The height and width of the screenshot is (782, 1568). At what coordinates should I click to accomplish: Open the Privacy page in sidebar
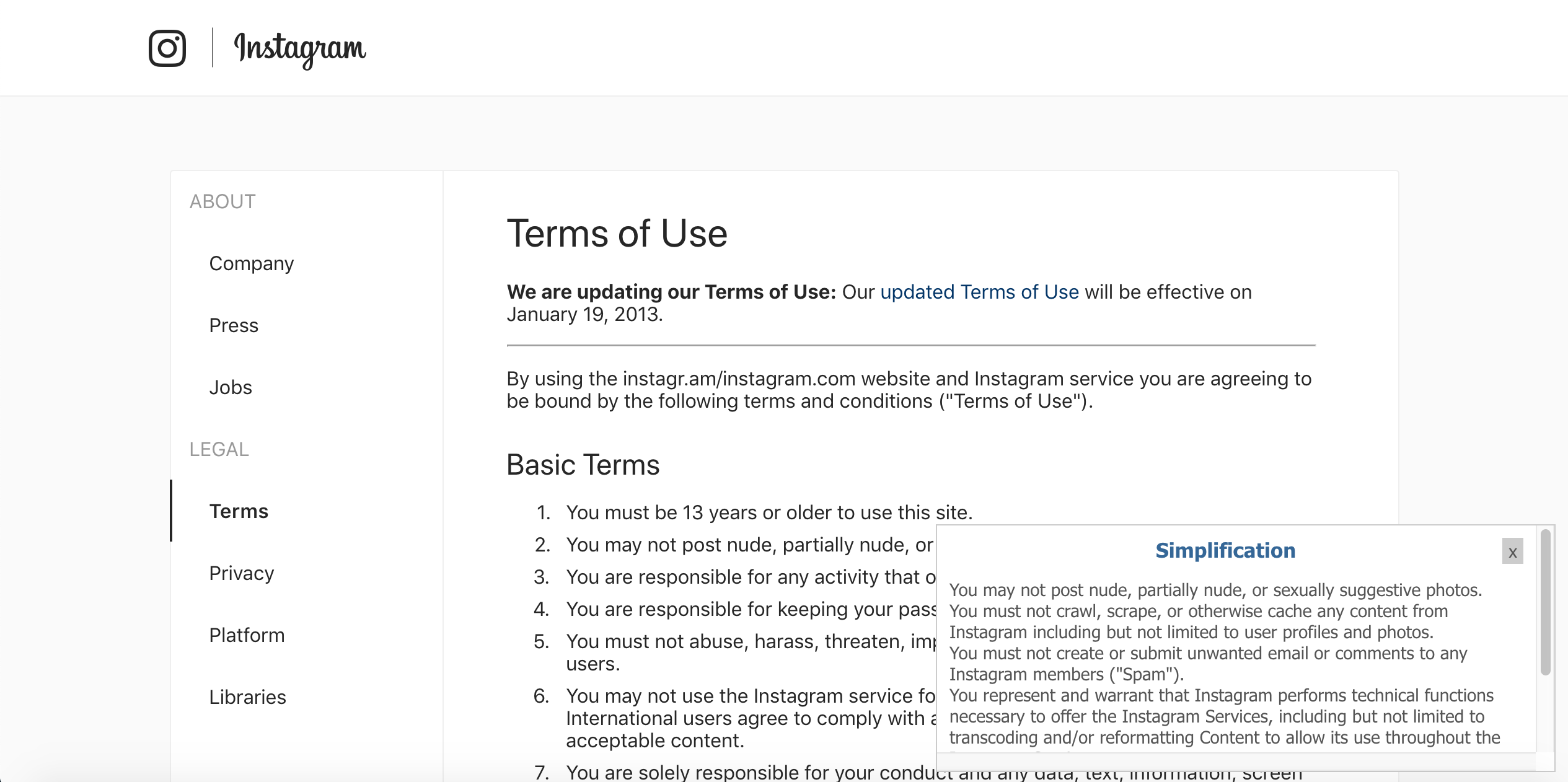pyautogui.click(x=242, y=573)
